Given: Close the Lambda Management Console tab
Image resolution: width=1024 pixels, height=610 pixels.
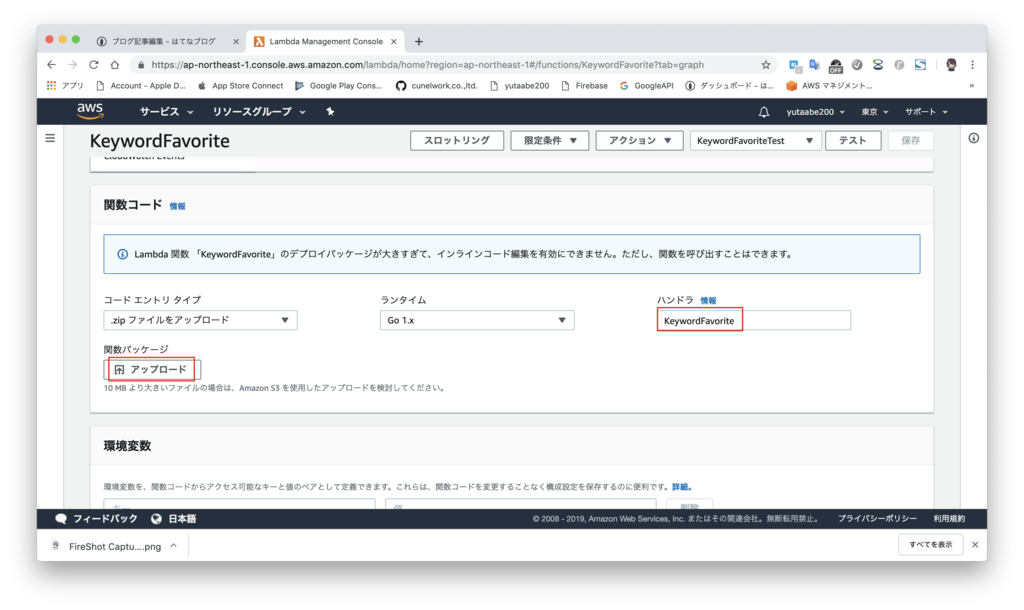Looking at the screenshot, I should coord(394,41).
